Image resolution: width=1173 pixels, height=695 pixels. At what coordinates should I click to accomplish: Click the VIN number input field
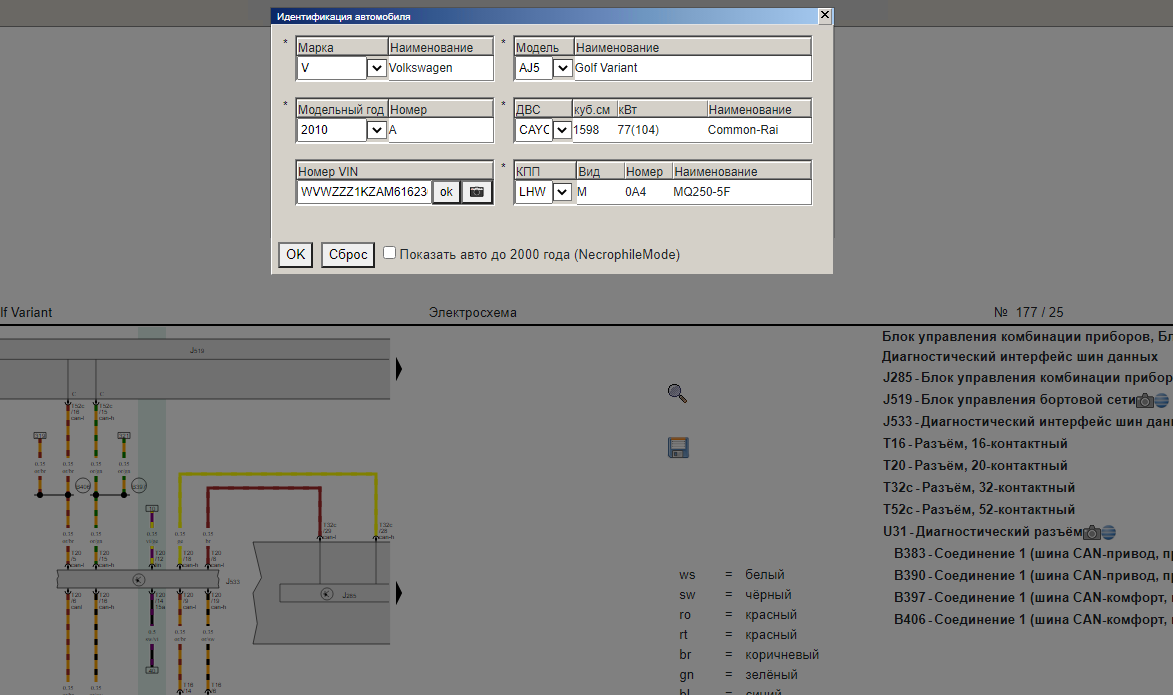click(364, 192)
